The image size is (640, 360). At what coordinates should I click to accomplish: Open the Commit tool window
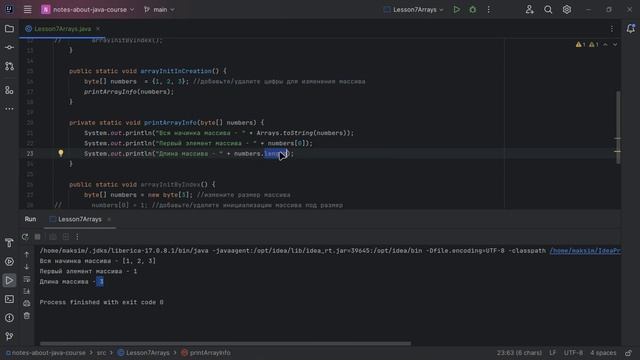coord(9,47)
